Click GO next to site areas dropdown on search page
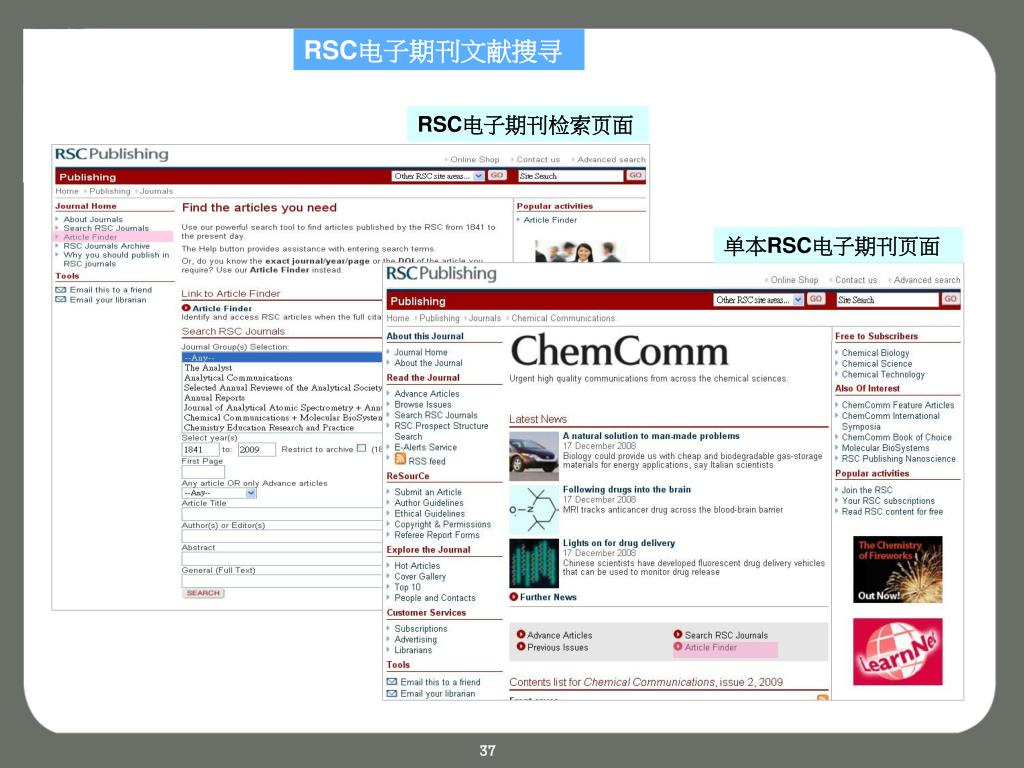This screenshot has height=768, width=1024. pos(497,175)
